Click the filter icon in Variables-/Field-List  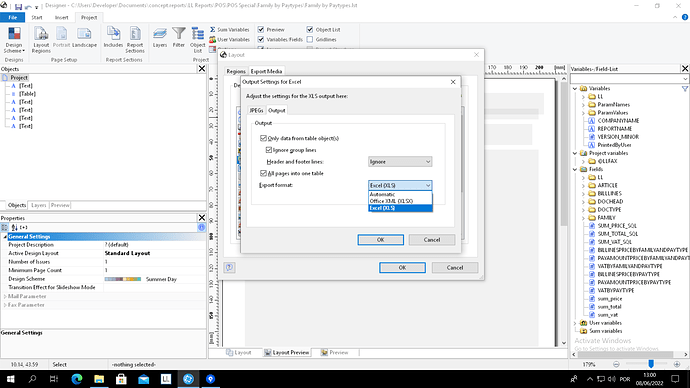[685, 88]
